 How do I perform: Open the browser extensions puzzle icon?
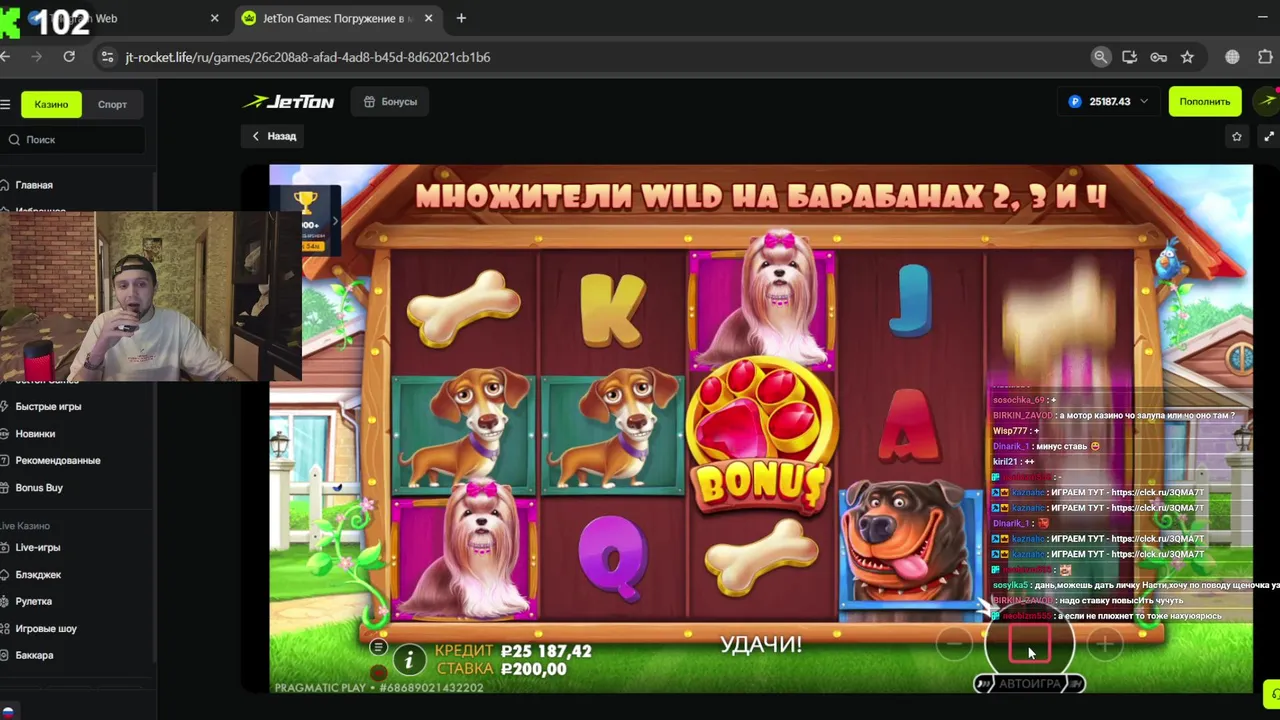click(x=1266, y=57)
